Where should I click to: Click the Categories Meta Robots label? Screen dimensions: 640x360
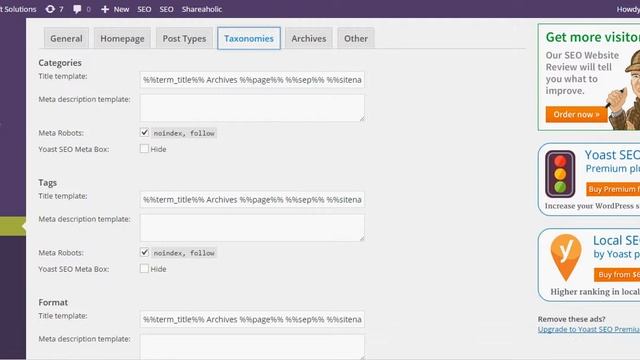click(61, 133)
